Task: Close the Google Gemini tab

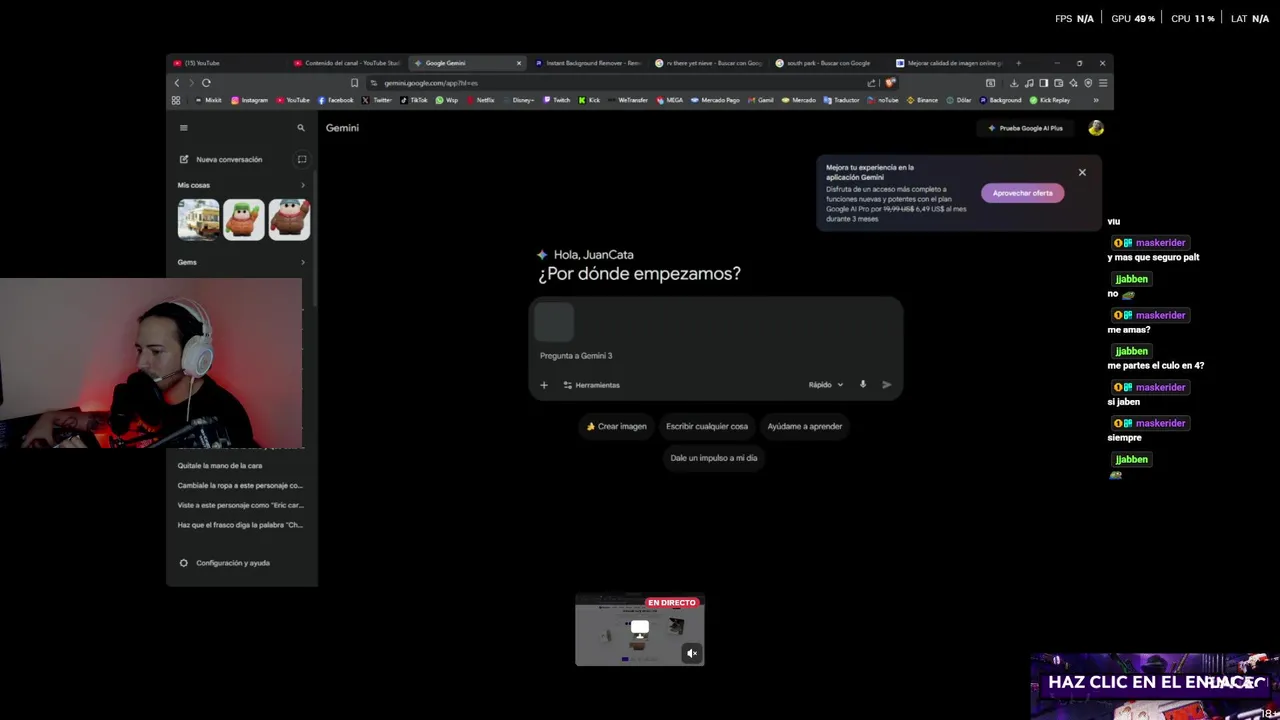Action: 518,63
